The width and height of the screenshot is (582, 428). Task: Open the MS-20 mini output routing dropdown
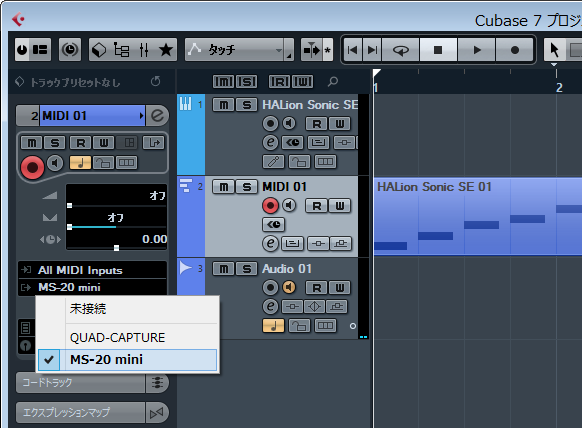pos(92,287)
